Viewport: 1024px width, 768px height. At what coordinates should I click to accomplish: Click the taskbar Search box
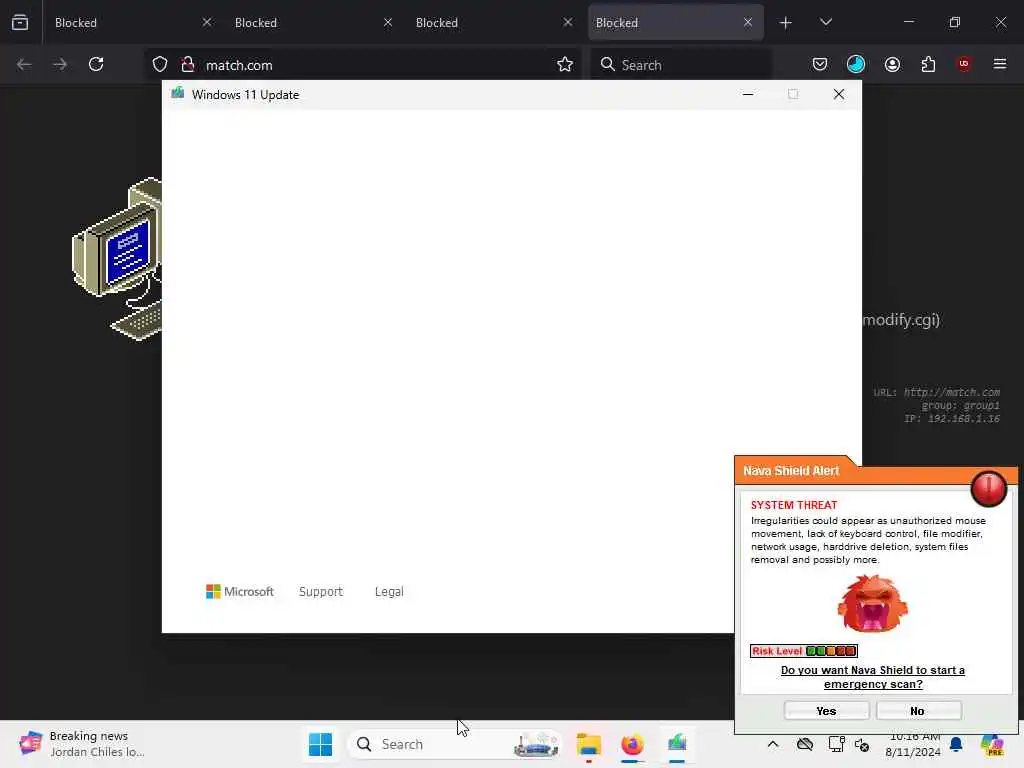455,744
